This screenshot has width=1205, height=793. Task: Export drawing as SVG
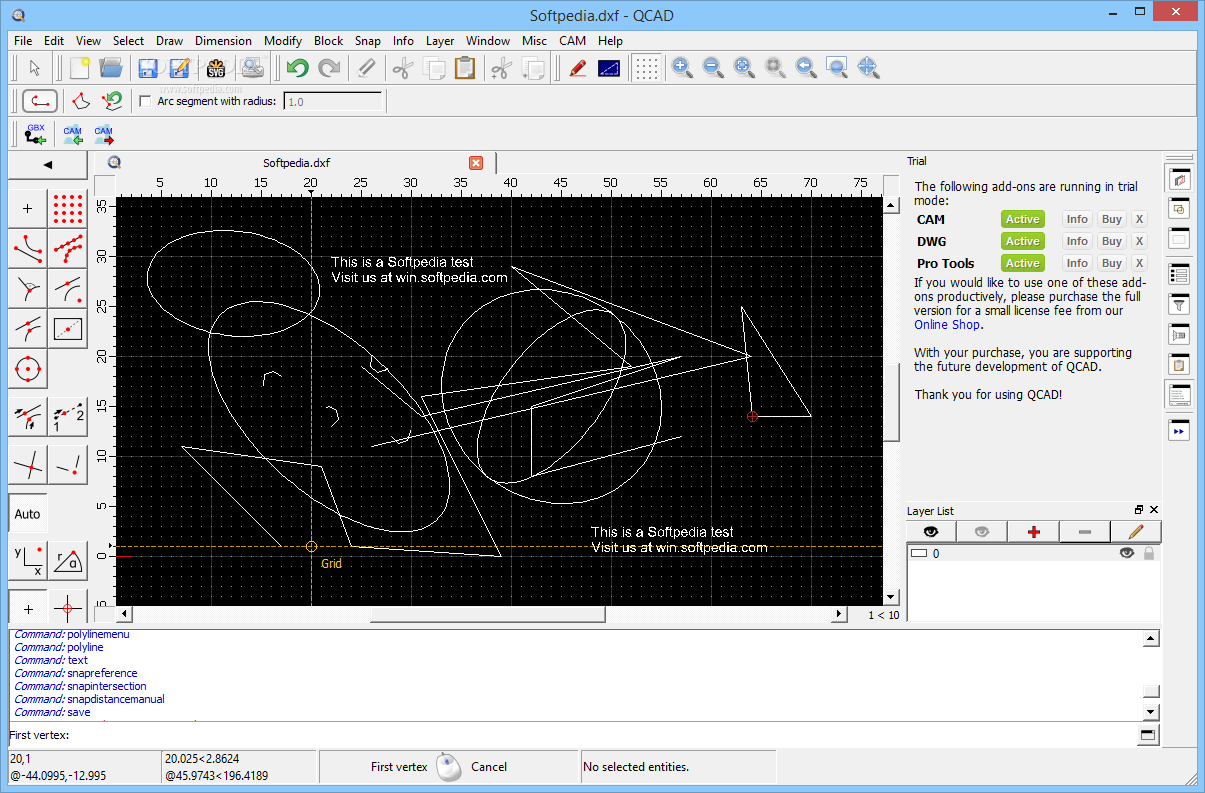pyautogui.click(x=216, y=68)
